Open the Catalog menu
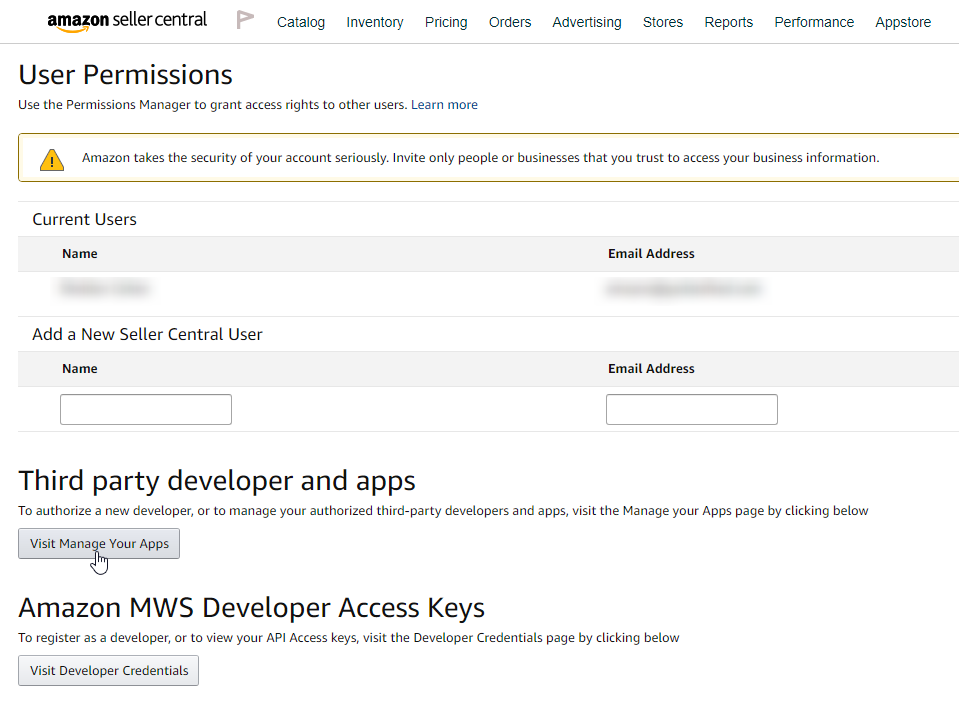The image size is (959, 708). 301,22
